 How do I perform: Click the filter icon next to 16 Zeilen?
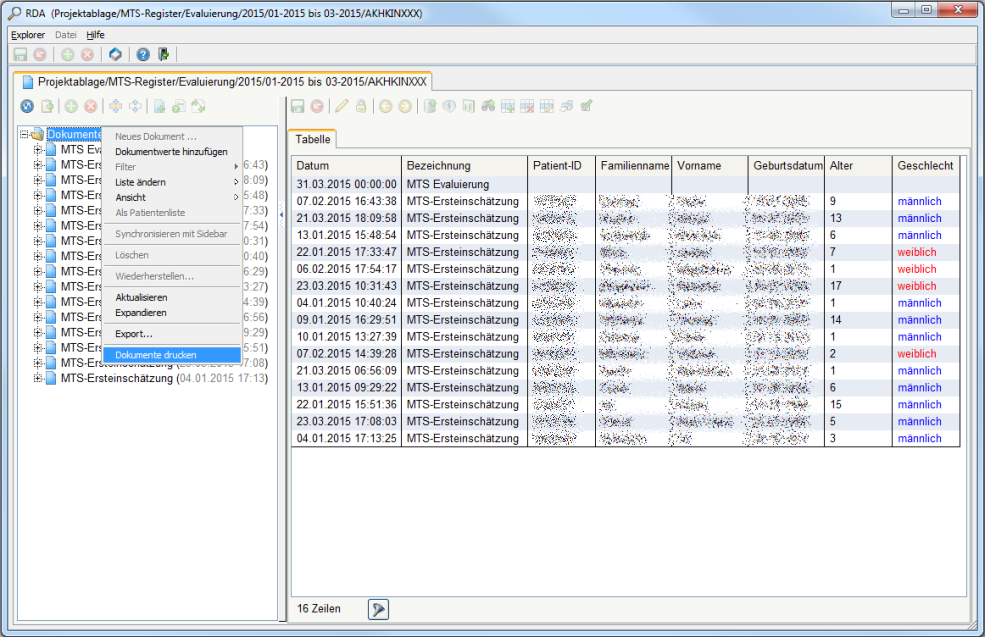point(378,609)
